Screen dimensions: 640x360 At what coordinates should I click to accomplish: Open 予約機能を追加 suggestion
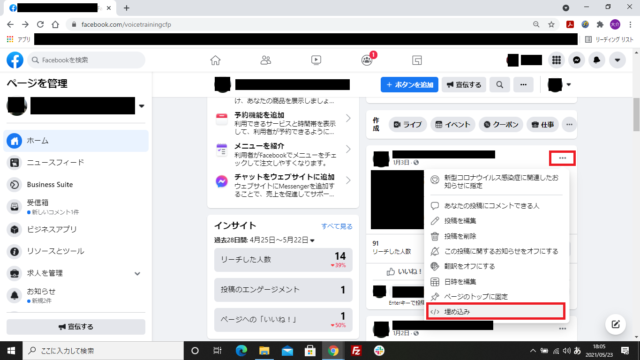point(283,123)
